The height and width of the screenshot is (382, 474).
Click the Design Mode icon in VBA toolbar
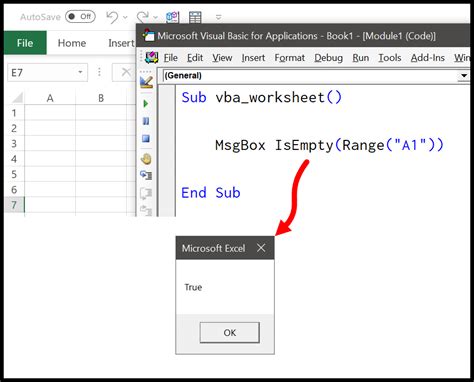(x=146, y=82)
